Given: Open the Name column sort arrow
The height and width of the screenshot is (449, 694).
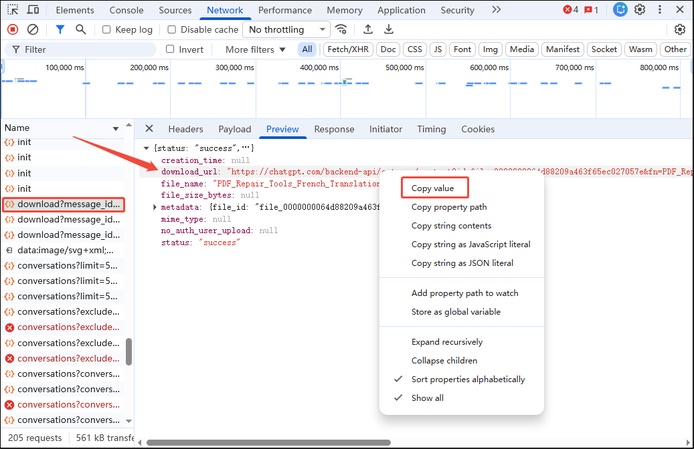Looking at the screenshot, I should (116, 128).
